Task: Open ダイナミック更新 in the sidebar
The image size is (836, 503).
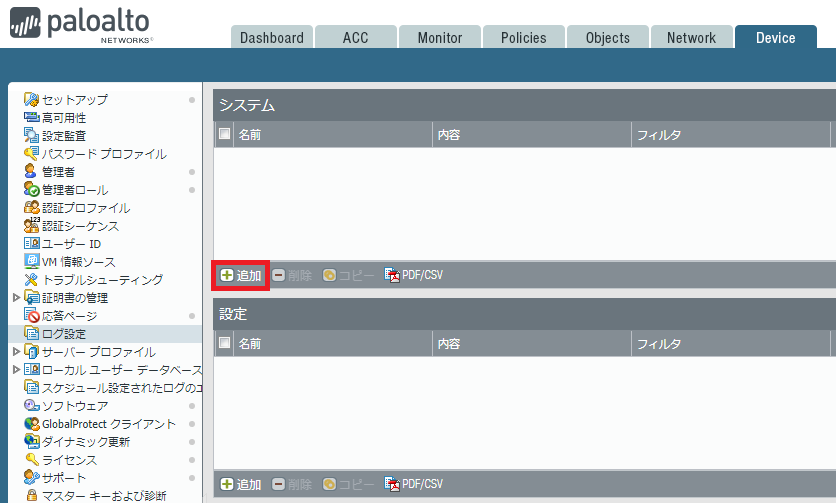Action: point(86,442)
